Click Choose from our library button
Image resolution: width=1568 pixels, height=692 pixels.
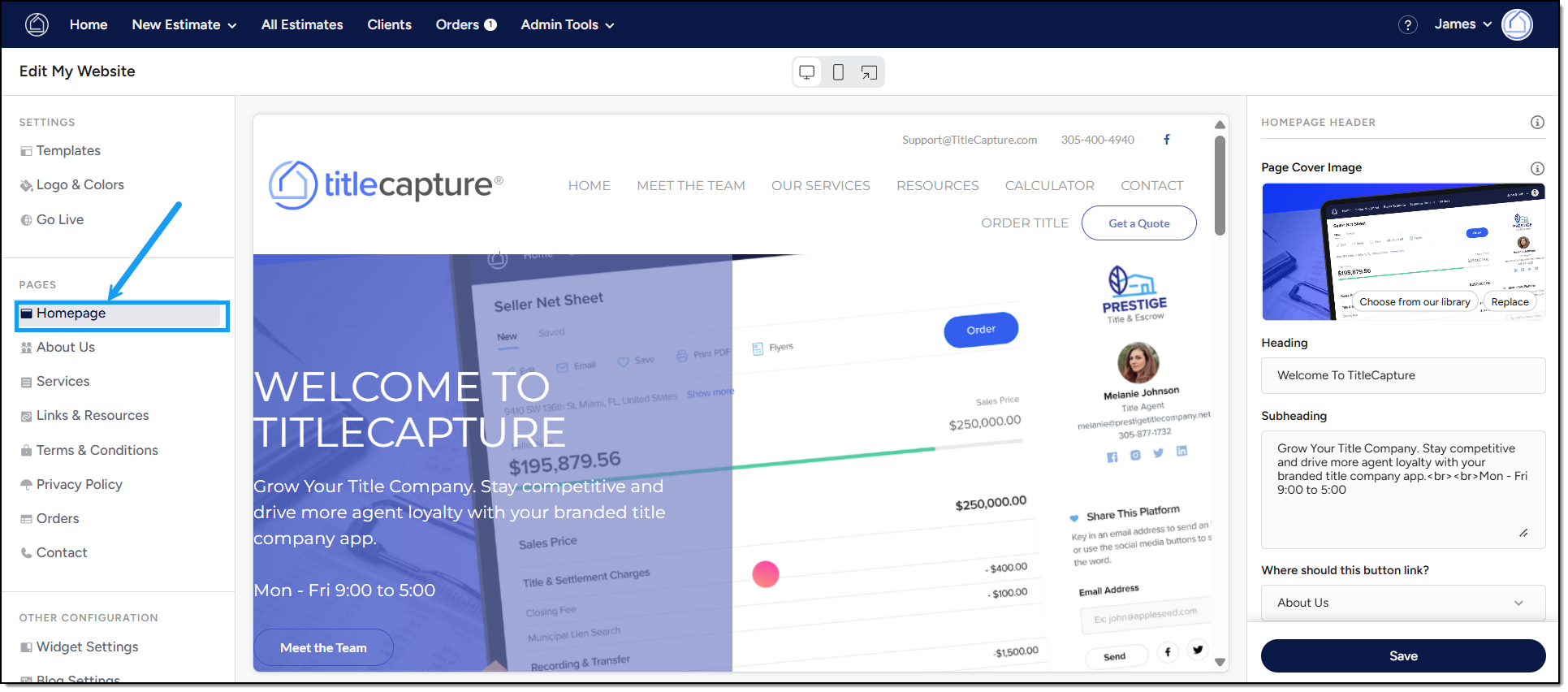pyautogui.click(x=1415, y=302)
